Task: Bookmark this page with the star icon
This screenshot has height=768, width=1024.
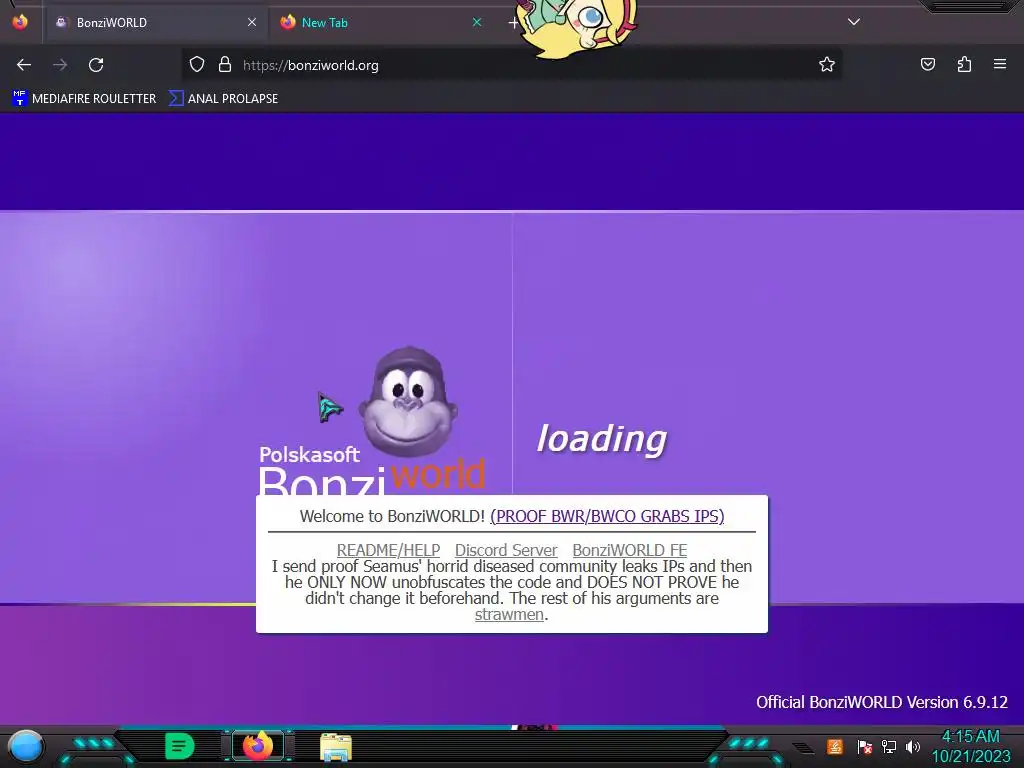Action: (x=827, y=65)
